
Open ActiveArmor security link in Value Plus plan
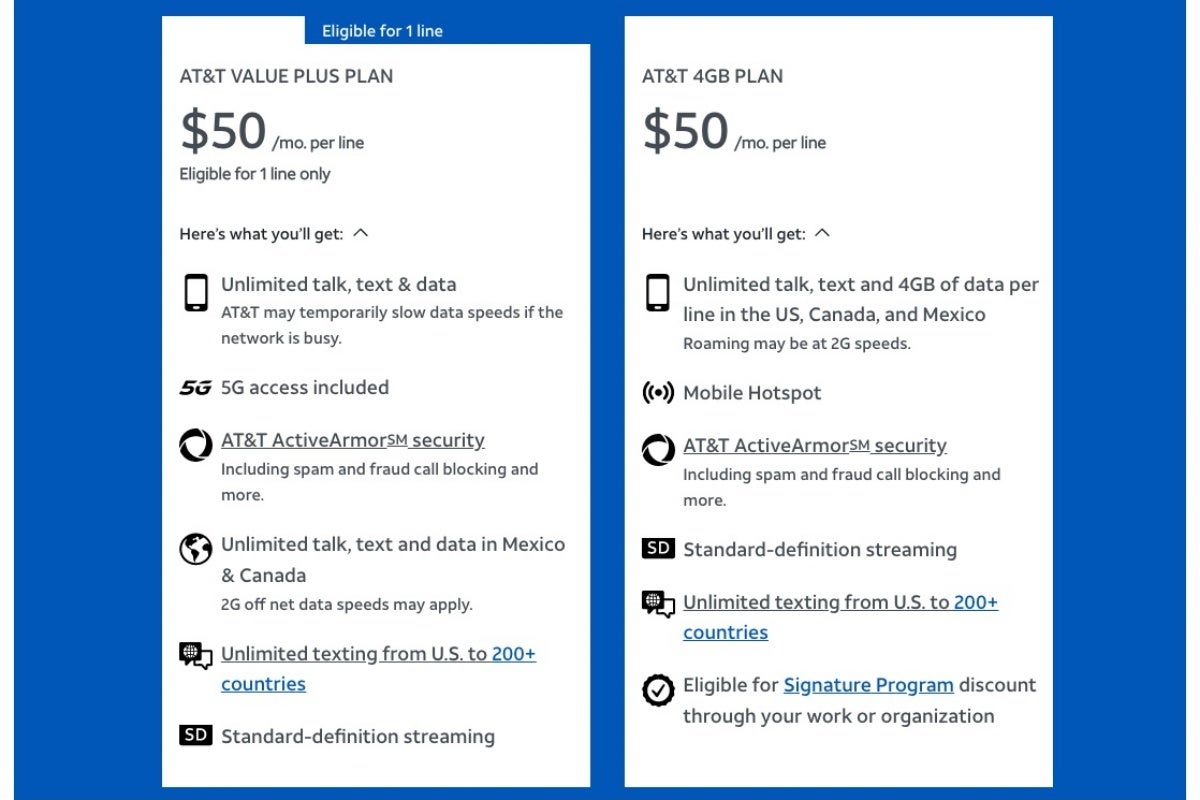click(352, 440)
